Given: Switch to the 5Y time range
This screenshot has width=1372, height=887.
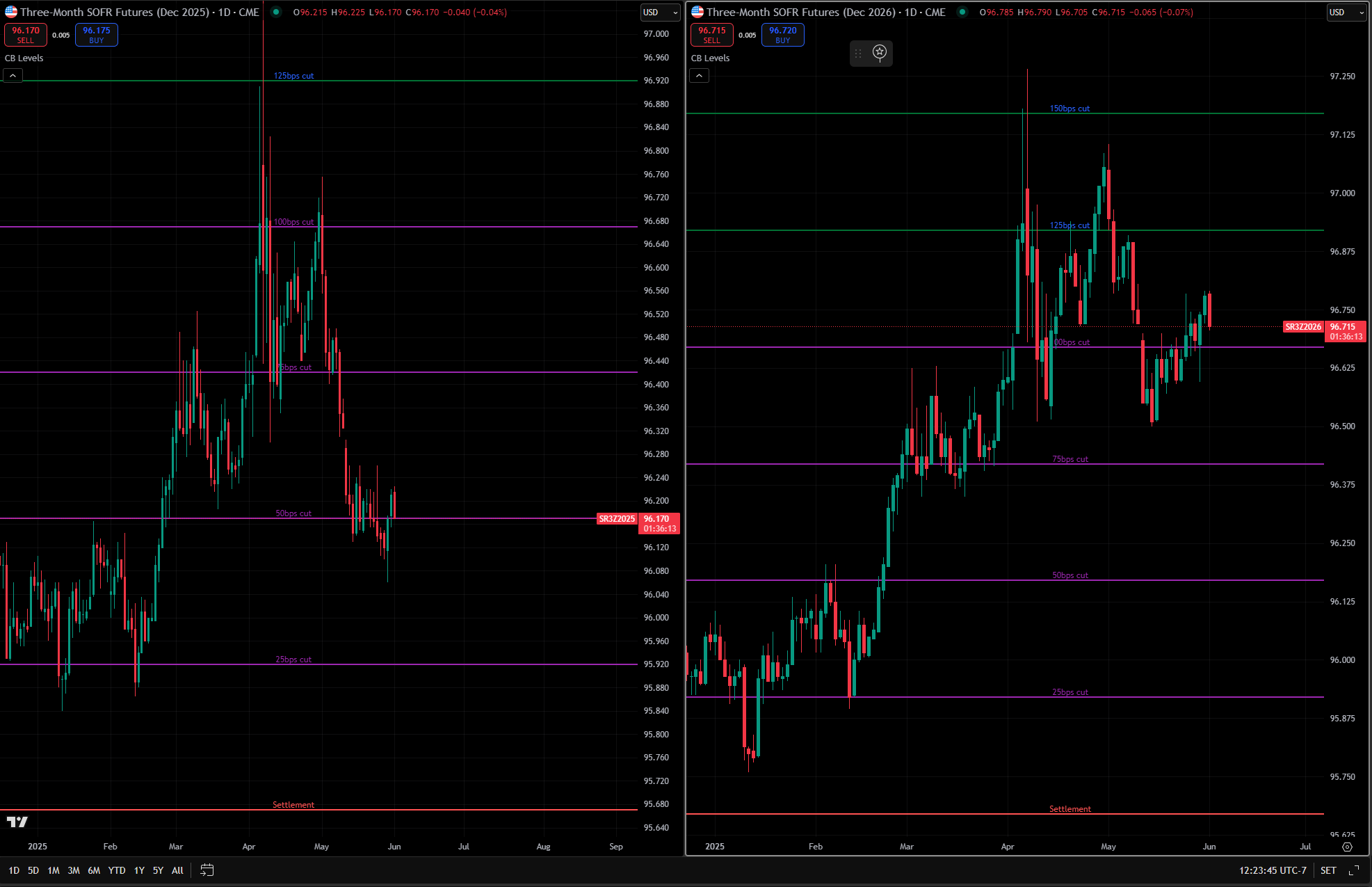Looking at the screenshot, I should tap(158, 870).
